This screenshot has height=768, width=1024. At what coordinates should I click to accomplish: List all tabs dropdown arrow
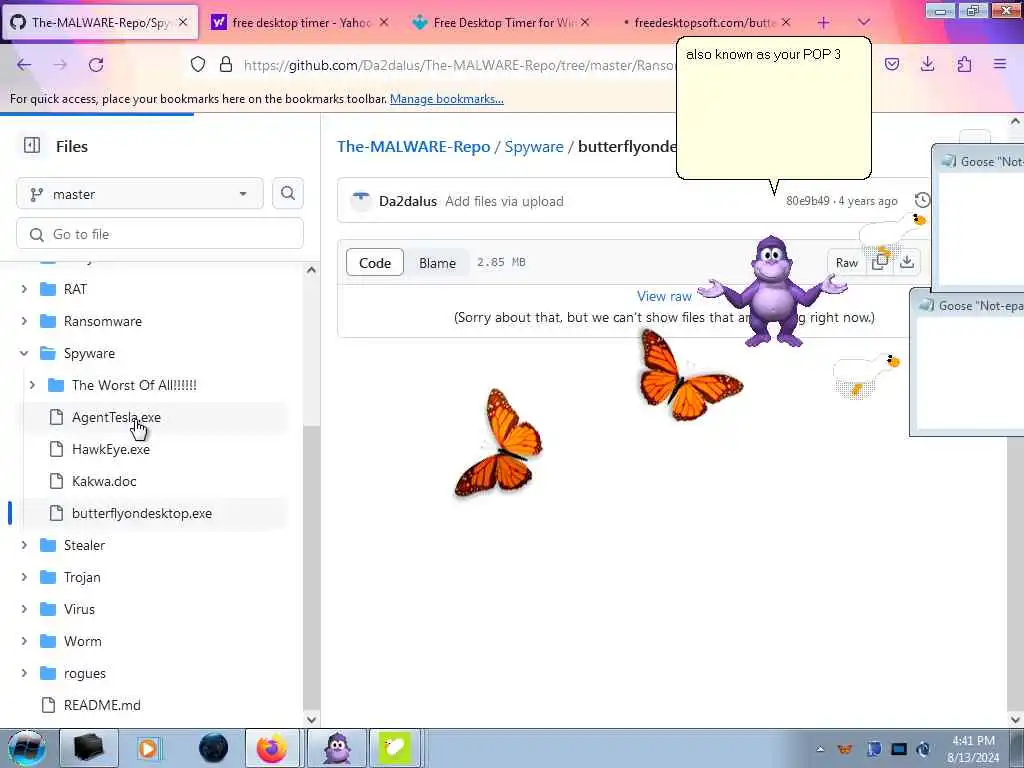(863, 23)
